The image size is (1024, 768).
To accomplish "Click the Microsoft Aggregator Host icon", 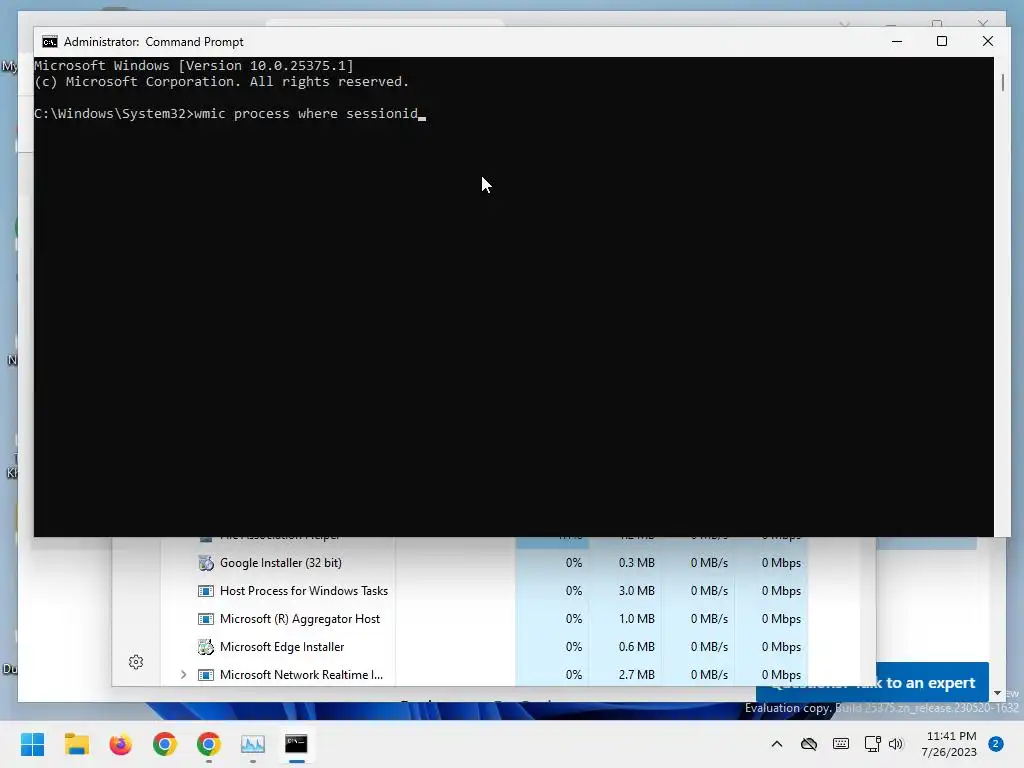I will tap(206, 618).
